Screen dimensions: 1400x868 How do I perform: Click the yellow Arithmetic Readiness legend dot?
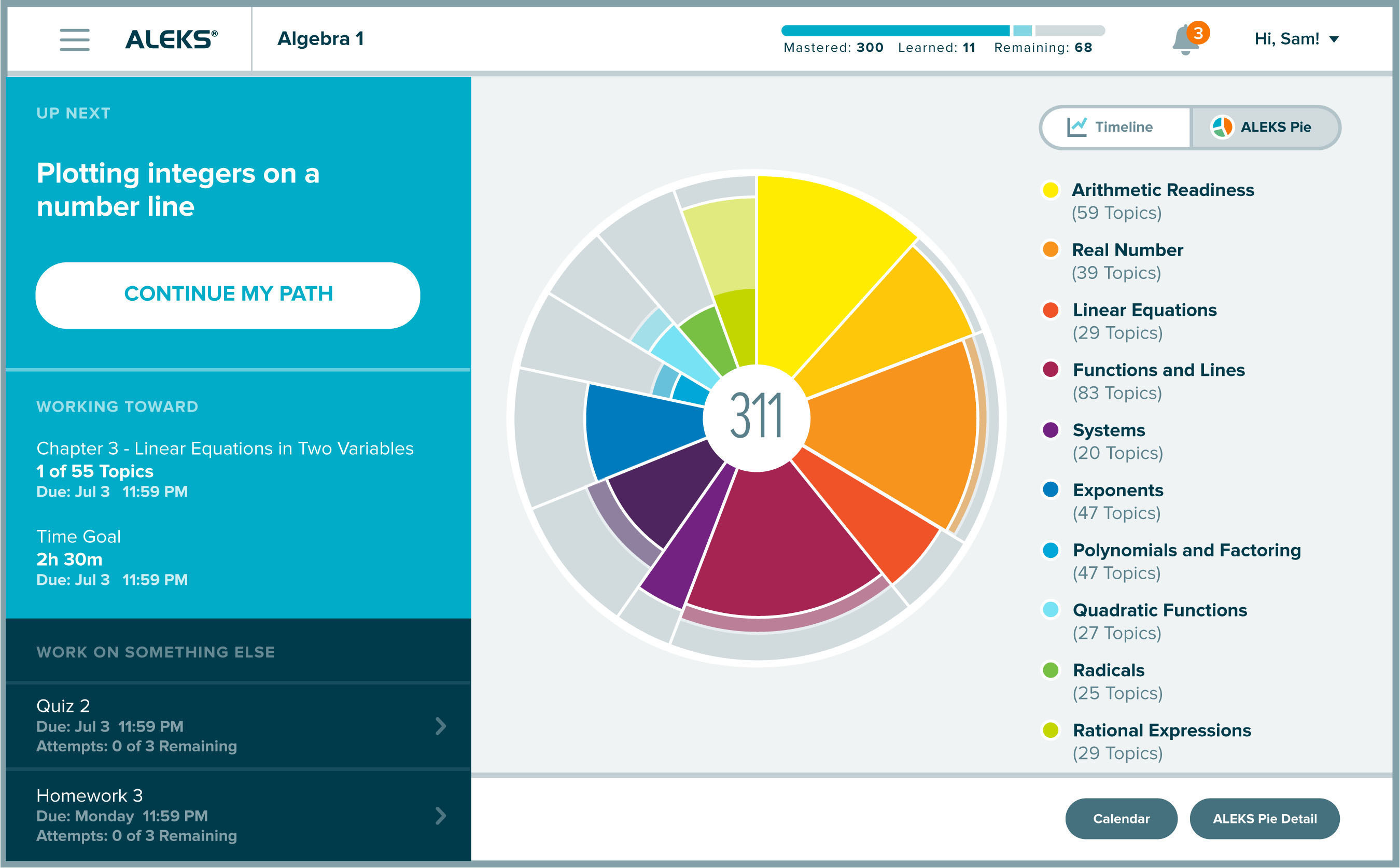click(1050, 190)
